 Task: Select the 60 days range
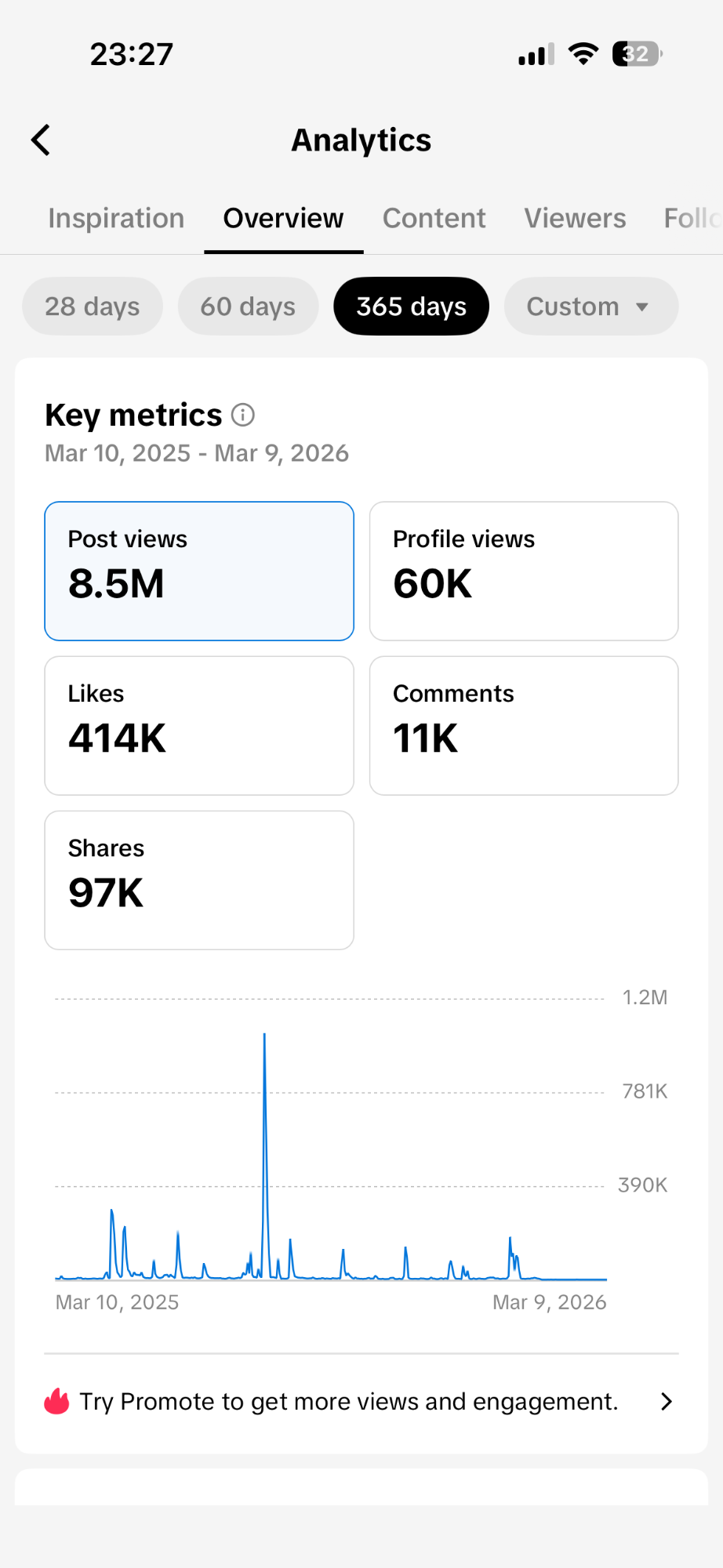coord(248,307)
